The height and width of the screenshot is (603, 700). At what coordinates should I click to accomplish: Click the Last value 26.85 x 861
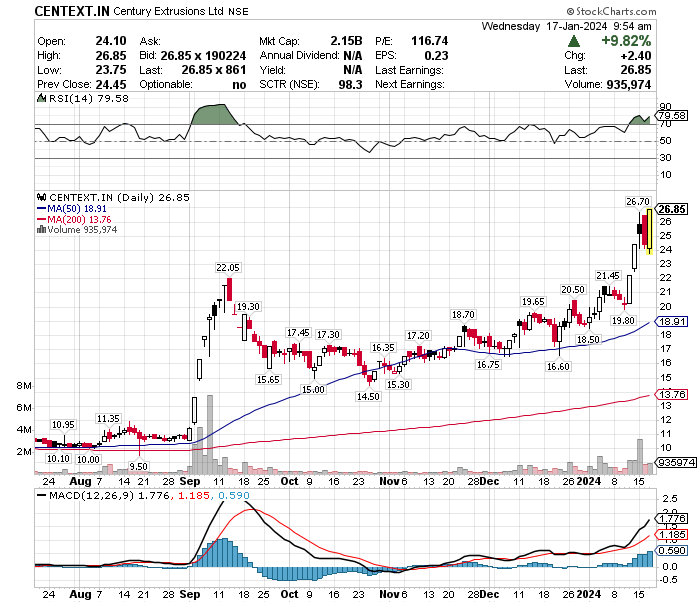pyautogui.click(x=214, y=70)
